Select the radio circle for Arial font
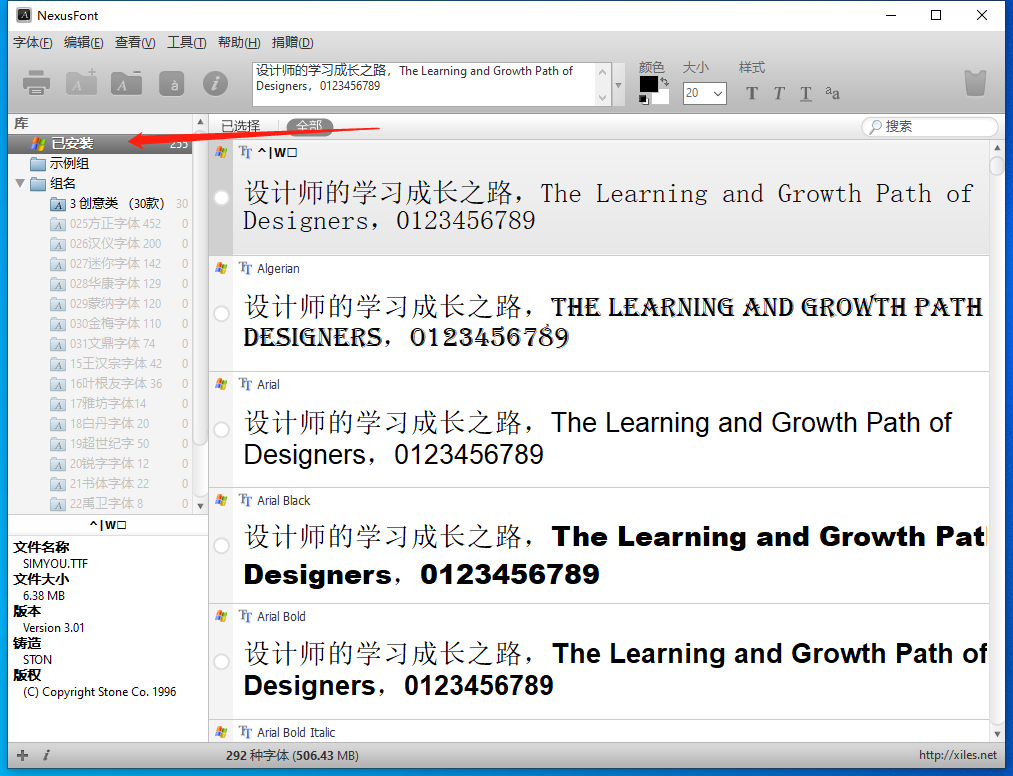The height and width of the screenshot is (776, 1013). click(x=222, y=430)
